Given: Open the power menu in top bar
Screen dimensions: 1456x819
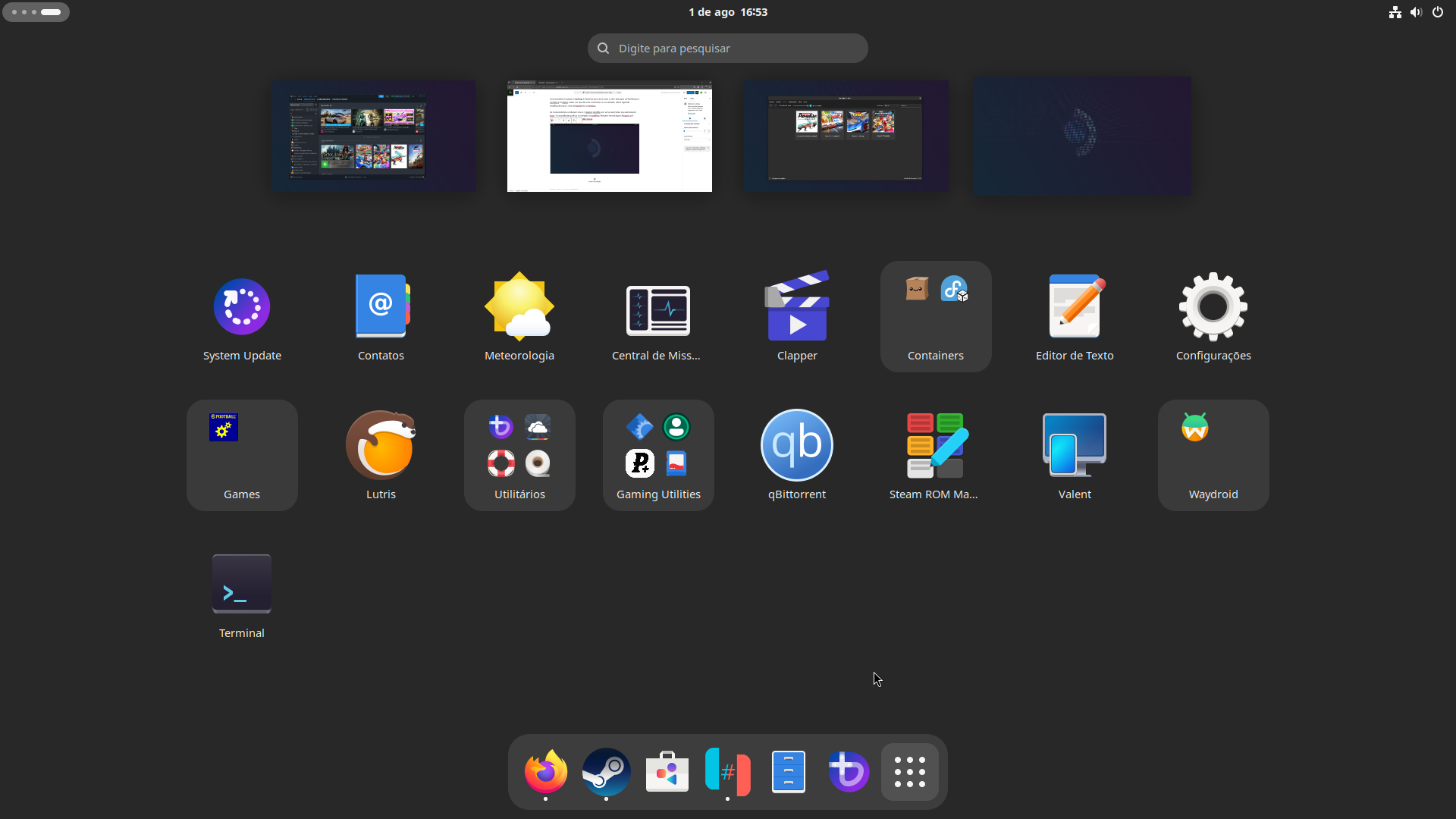Looking at the screenshot, I should pos(1438,12).
